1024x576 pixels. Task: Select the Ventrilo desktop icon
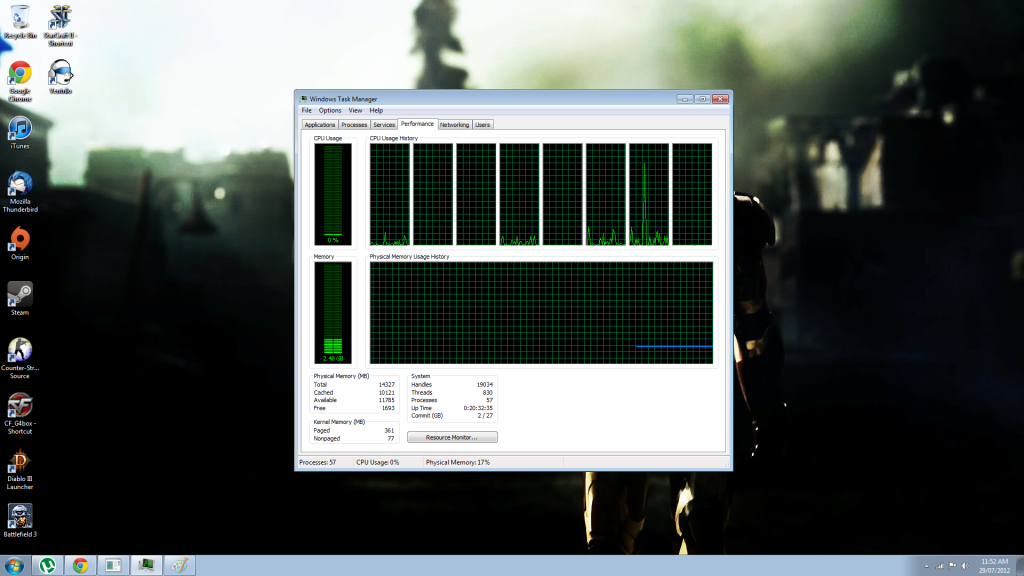click(x=61, y=73)
